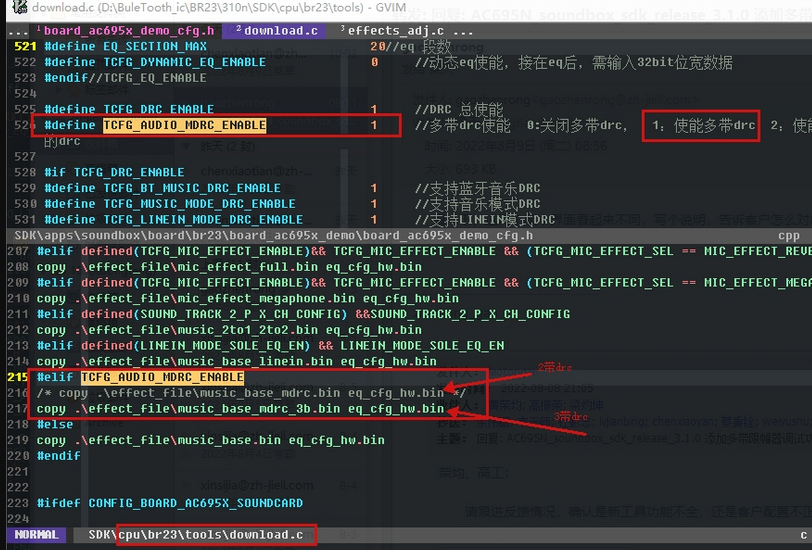The image size is (812, 550).
Task: Click the value 1 on the TCFG_AUDIO_MDRC_ENABLE define line
Action: coord(374,125)
